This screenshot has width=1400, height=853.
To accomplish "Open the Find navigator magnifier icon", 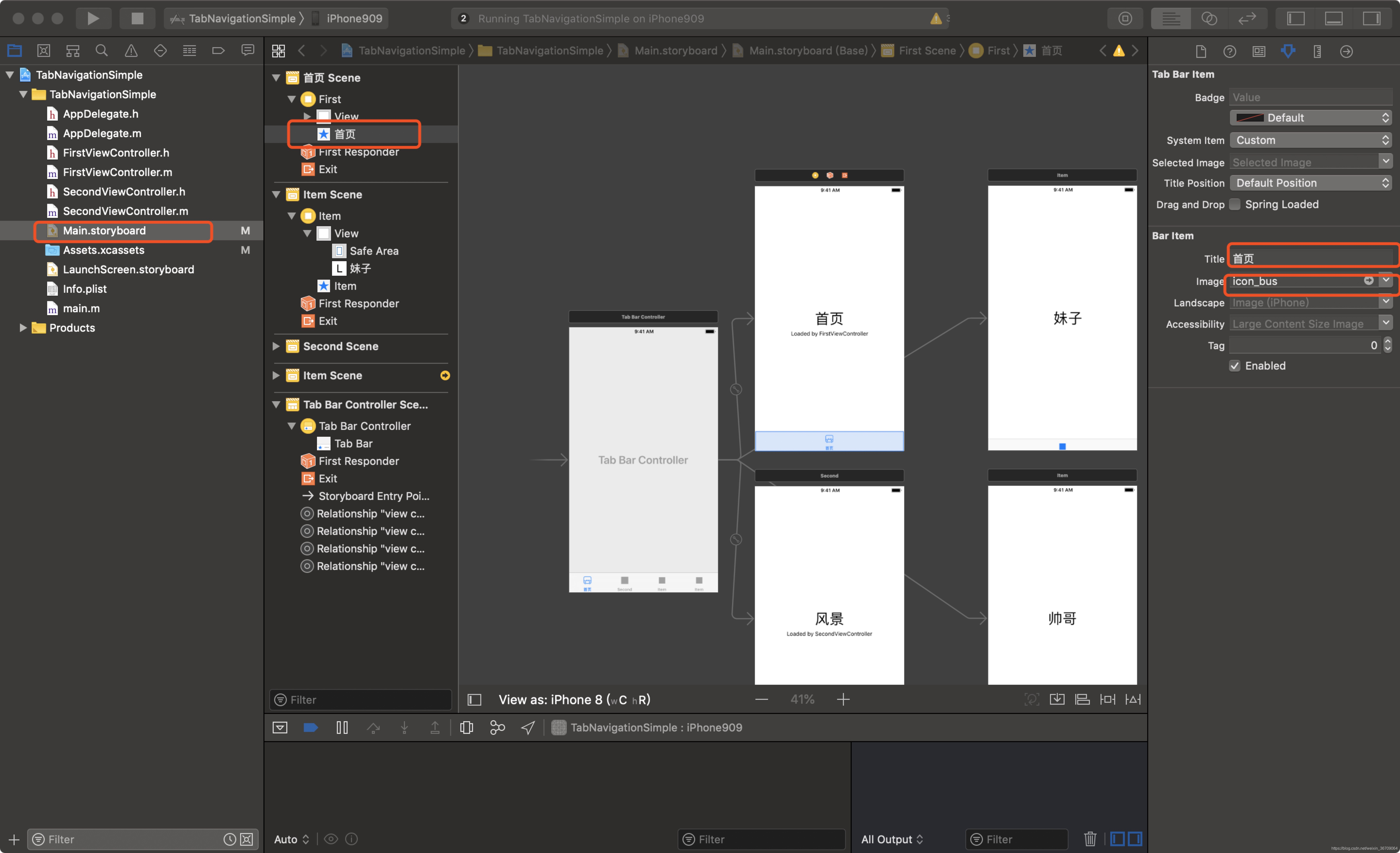I will [x=102, y=51].
